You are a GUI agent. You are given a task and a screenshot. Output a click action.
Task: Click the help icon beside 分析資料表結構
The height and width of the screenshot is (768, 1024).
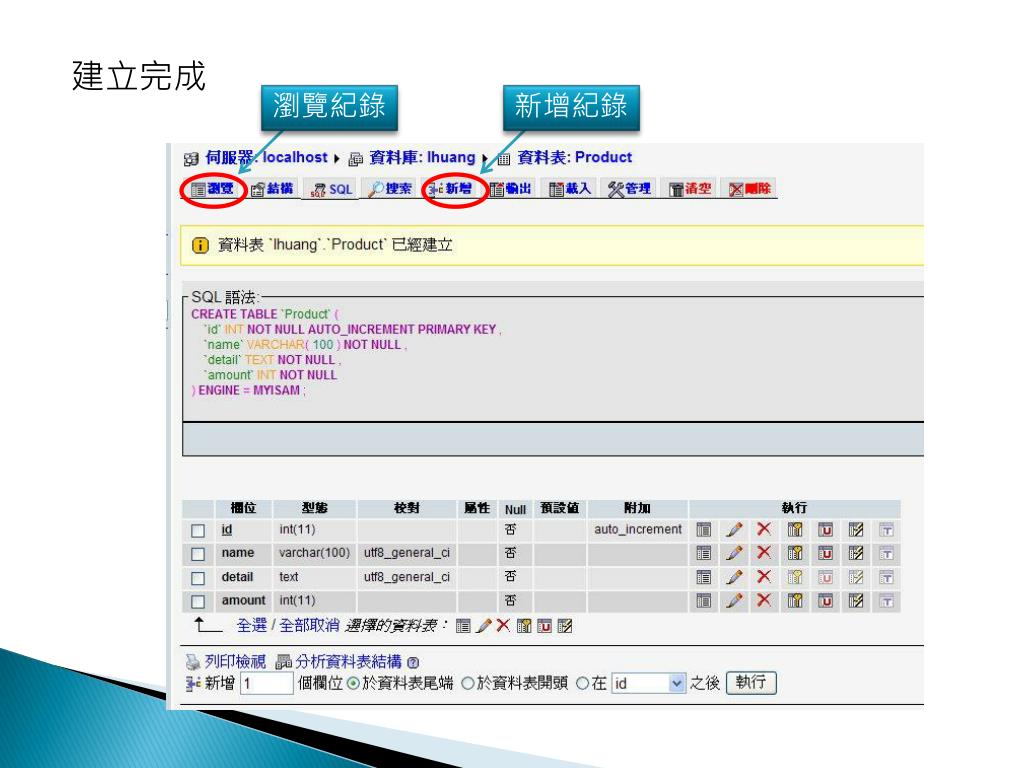413,663
